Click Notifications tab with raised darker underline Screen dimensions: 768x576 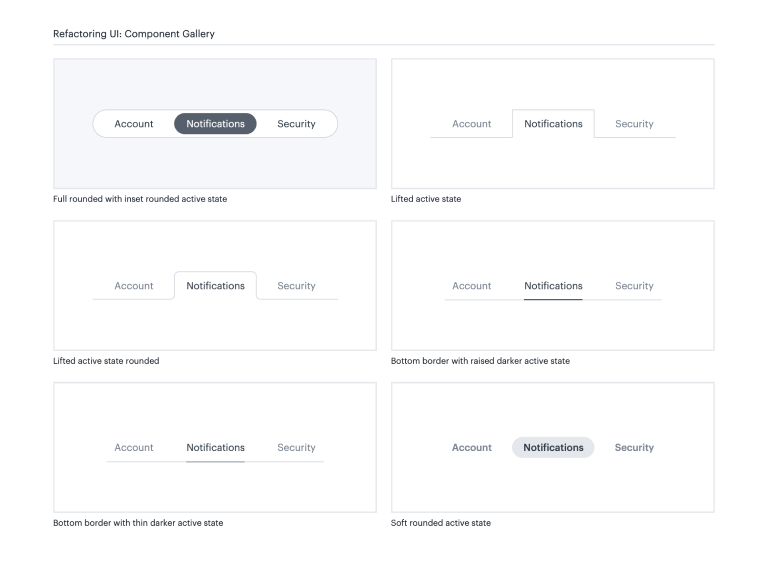553,286
